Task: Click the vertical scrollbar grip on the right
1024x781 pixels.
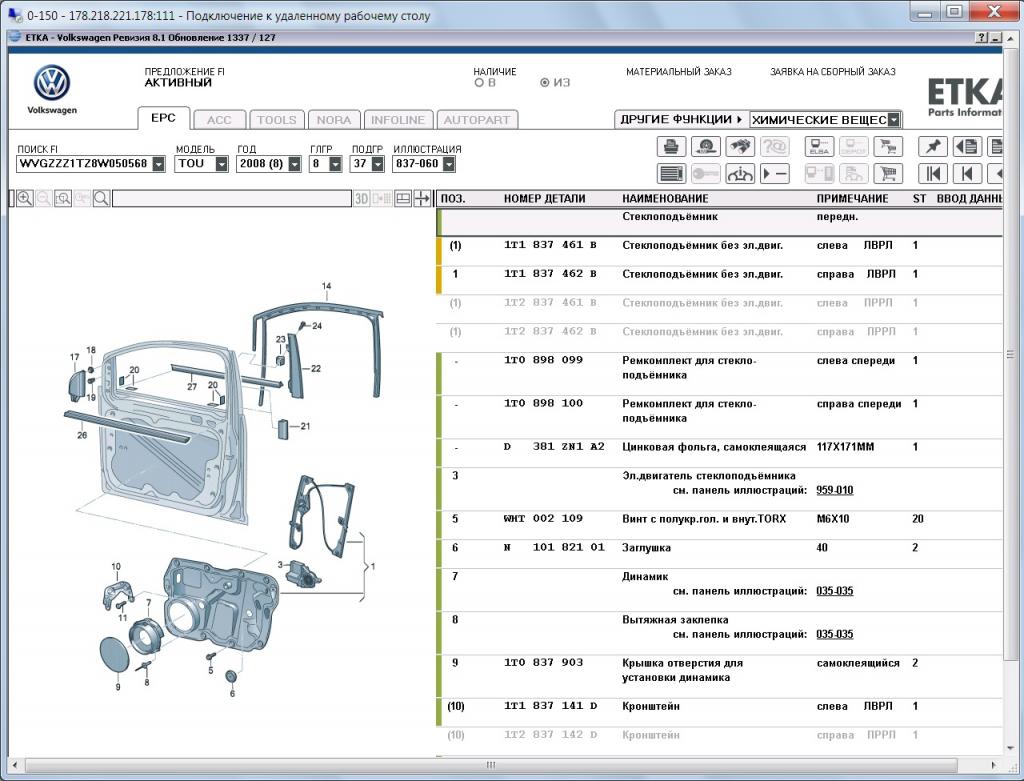Action: pos(1010,355)
